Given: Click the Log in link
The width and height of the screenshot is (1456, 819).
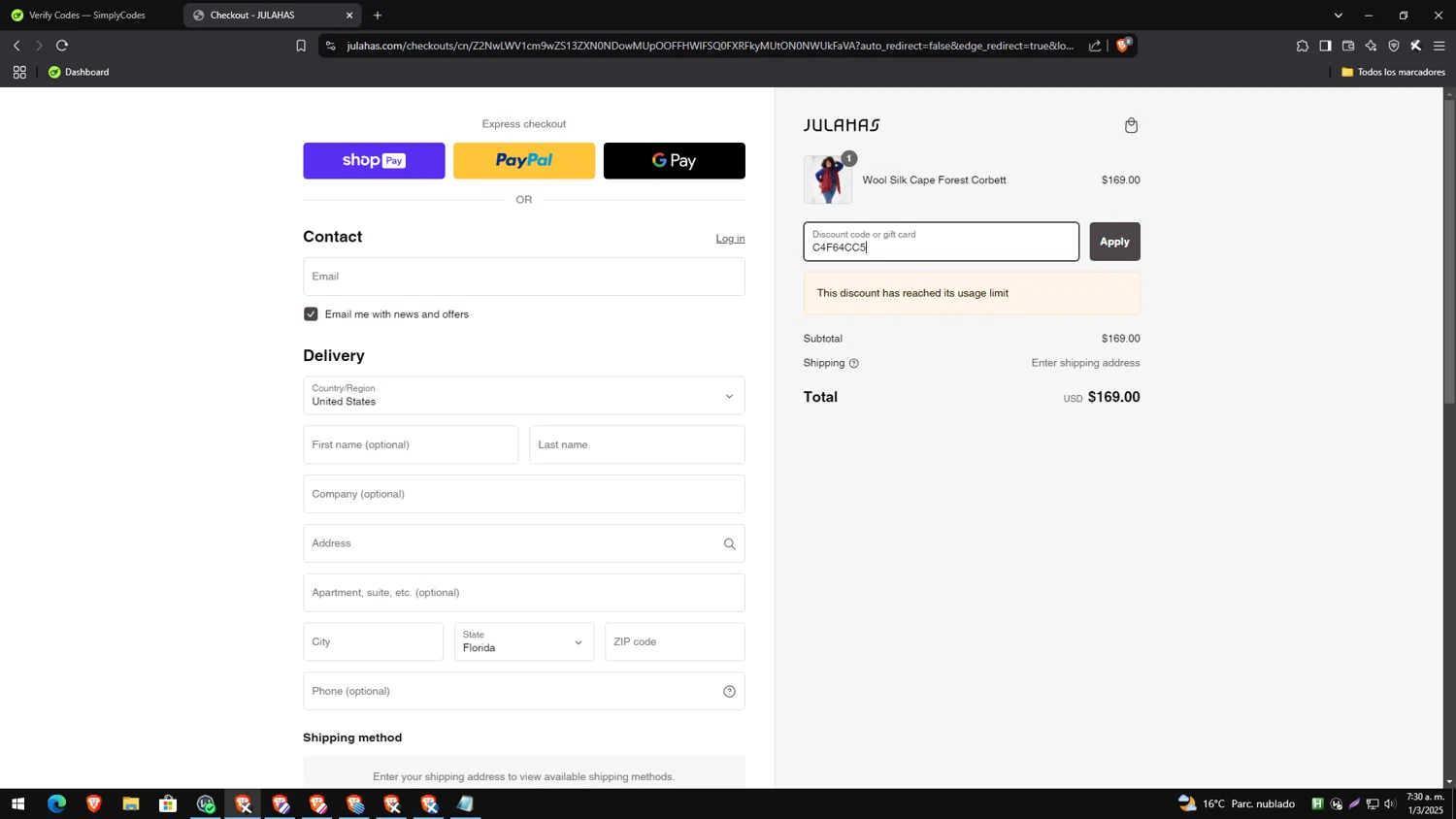Looking at the screenshot, I should point(730,239).
